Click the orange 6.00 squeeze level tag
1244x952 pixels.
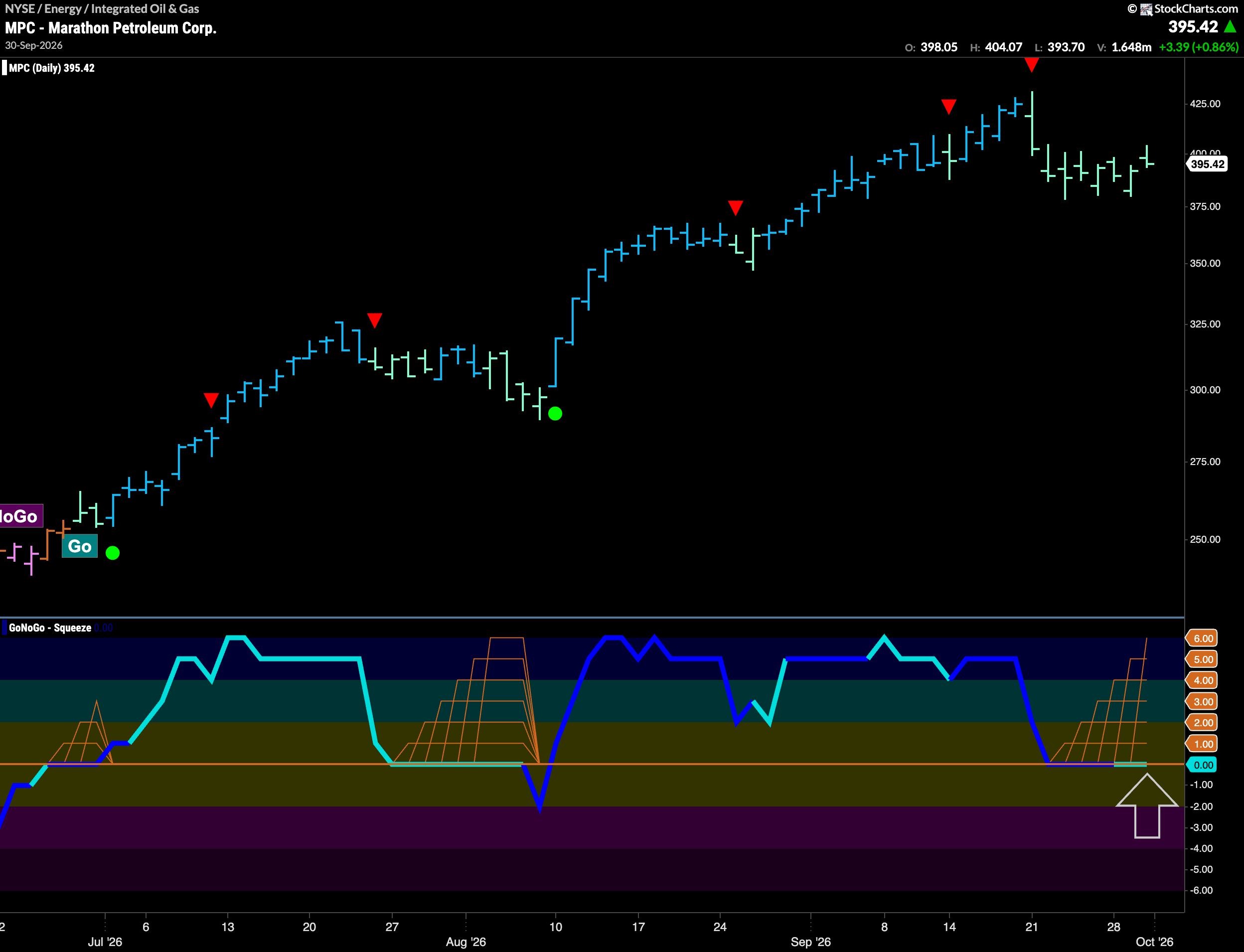(x=1202, y=638)
